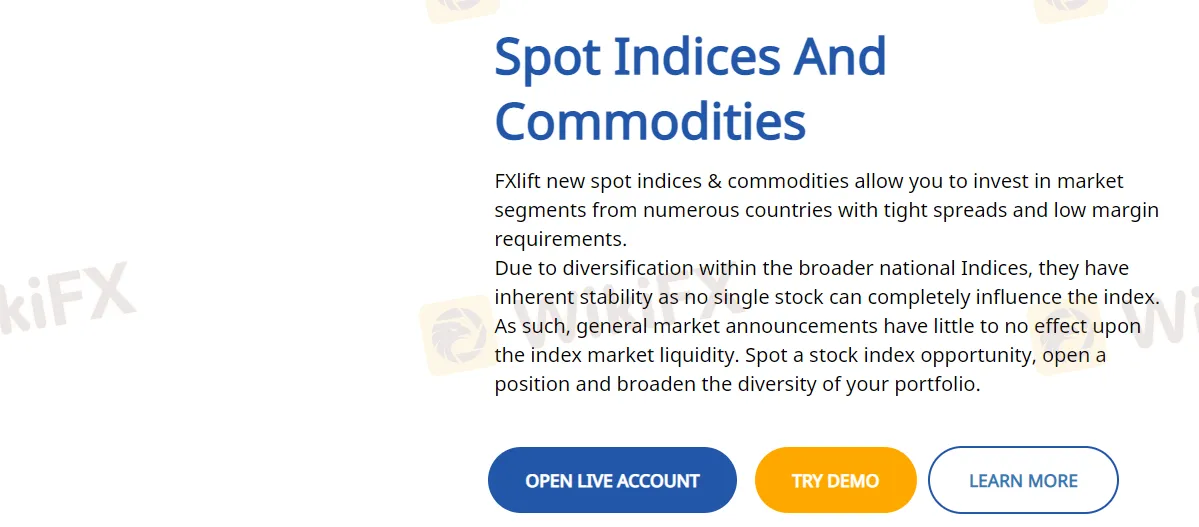Click the OPEN LIVE ACCOUNT button
This screenshot has height=527, width=1199.
tap(612, 480)
